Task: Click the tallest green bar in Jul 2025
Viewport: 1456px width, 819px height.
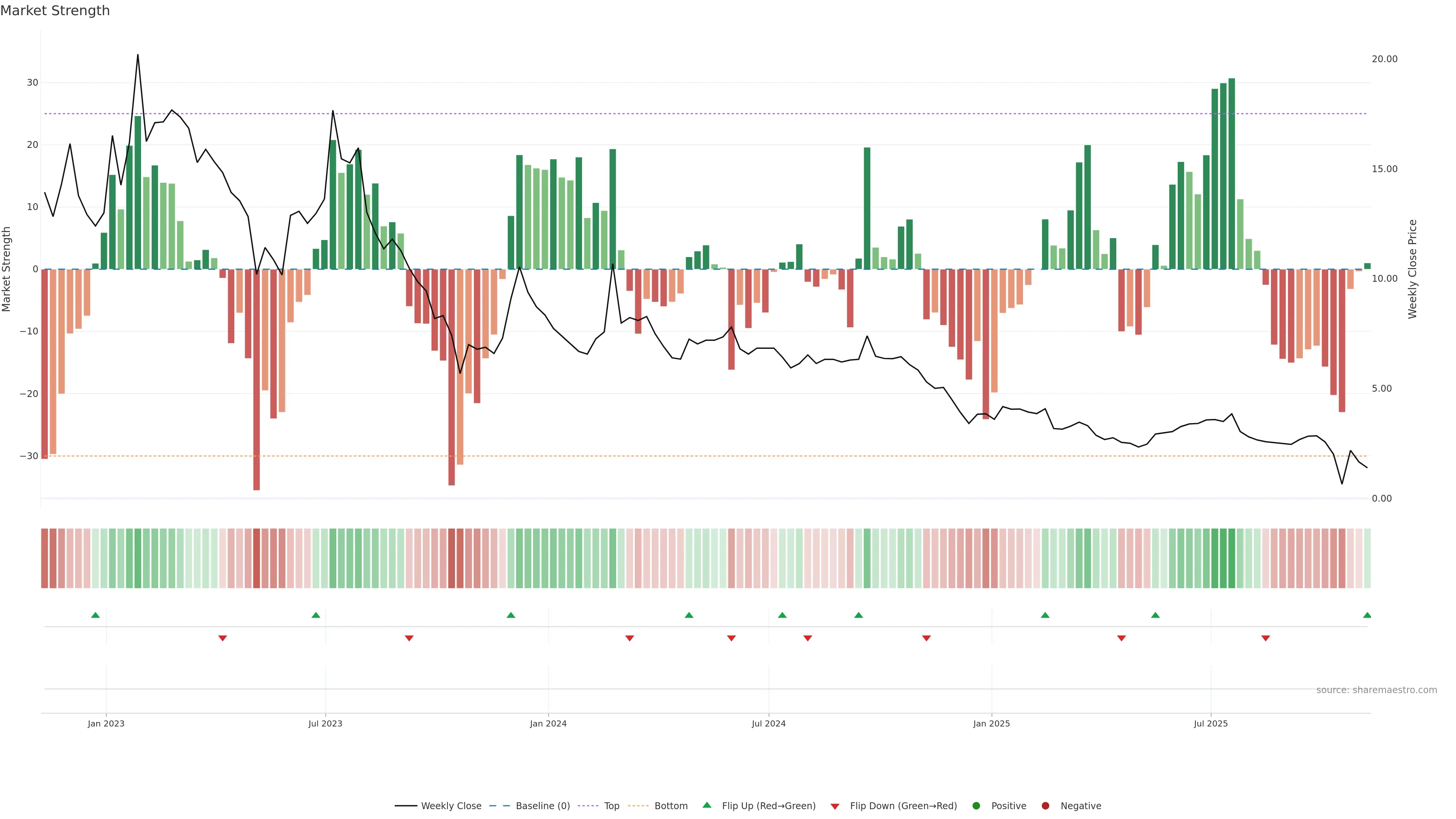Action: point(1232,169)
